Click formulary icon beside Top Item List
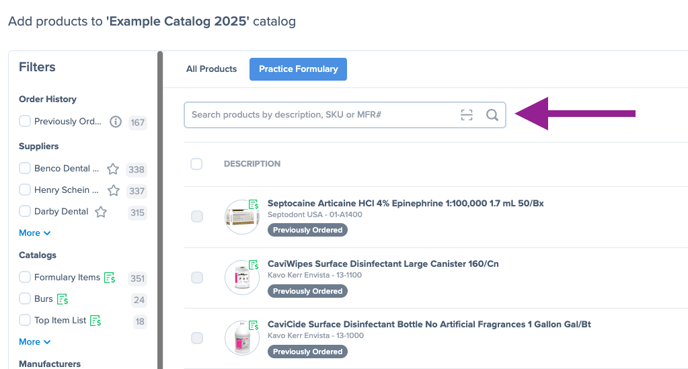The width and height of the screenshot is (688, 369). [95, 321]
